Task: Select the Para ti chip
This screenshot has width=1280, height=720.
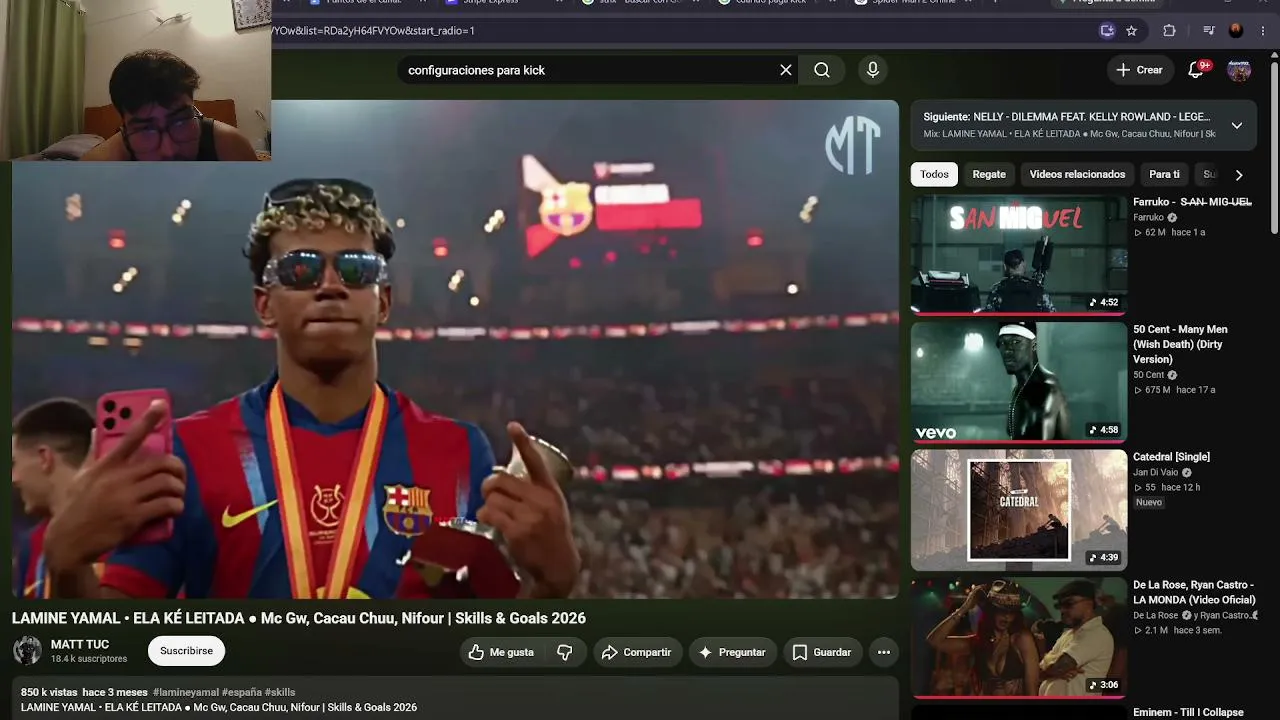Action: coord(1164,174)
